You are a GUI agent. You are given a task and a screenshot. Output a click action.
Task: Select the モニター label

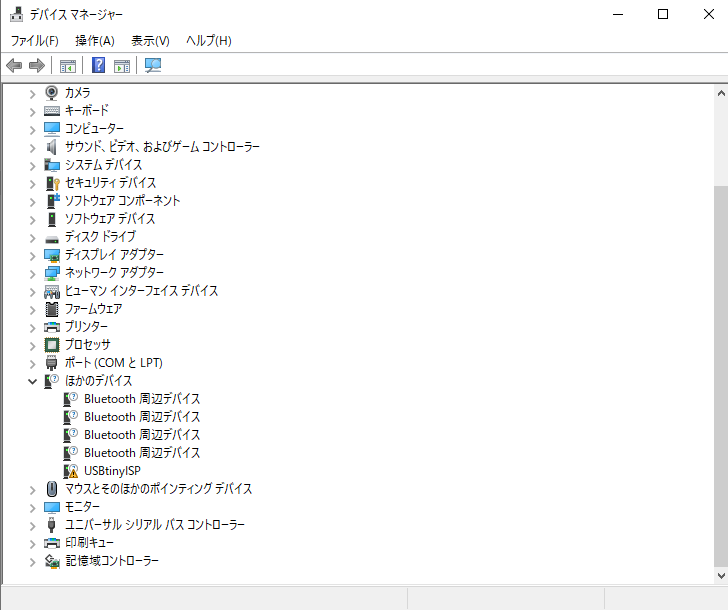click(82, 507)
